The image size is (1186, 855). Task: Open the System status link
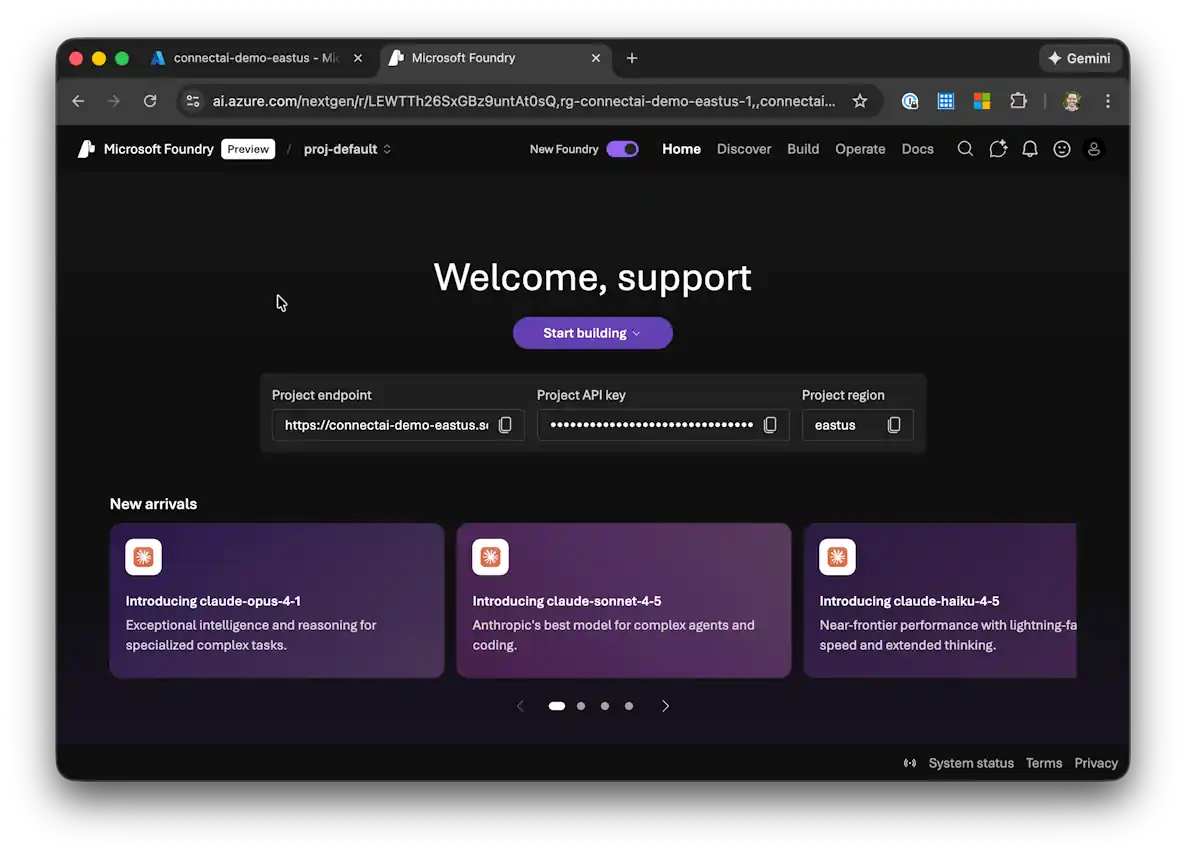click(x=970, y=763)
